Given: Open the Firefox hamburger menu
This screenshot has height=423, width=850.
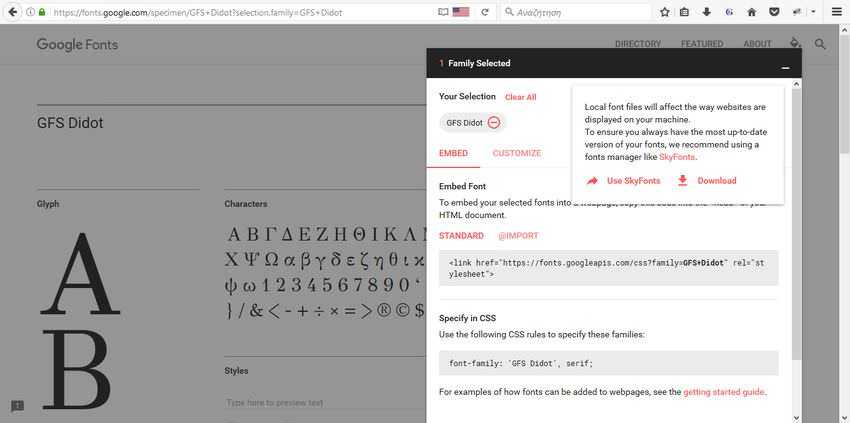Looking at the screenshot, I should (836, 12).
